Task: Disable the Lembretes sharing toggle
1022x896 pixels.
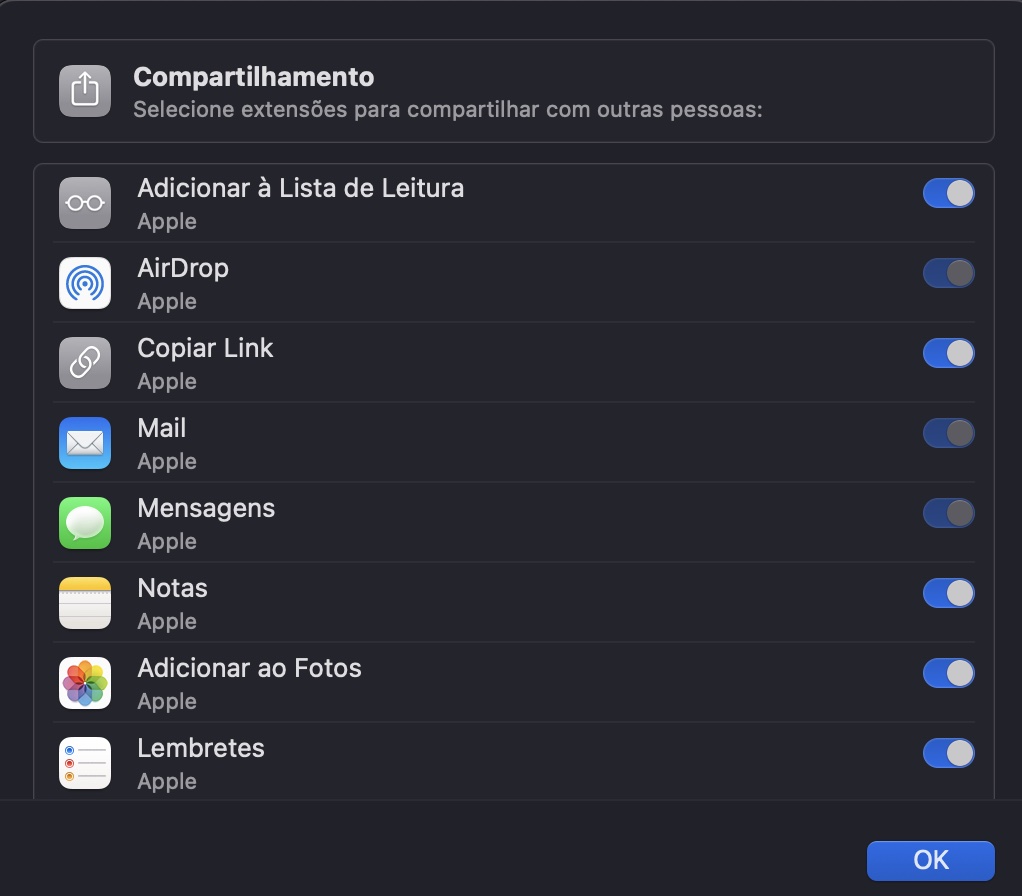Action: (947, 753)
